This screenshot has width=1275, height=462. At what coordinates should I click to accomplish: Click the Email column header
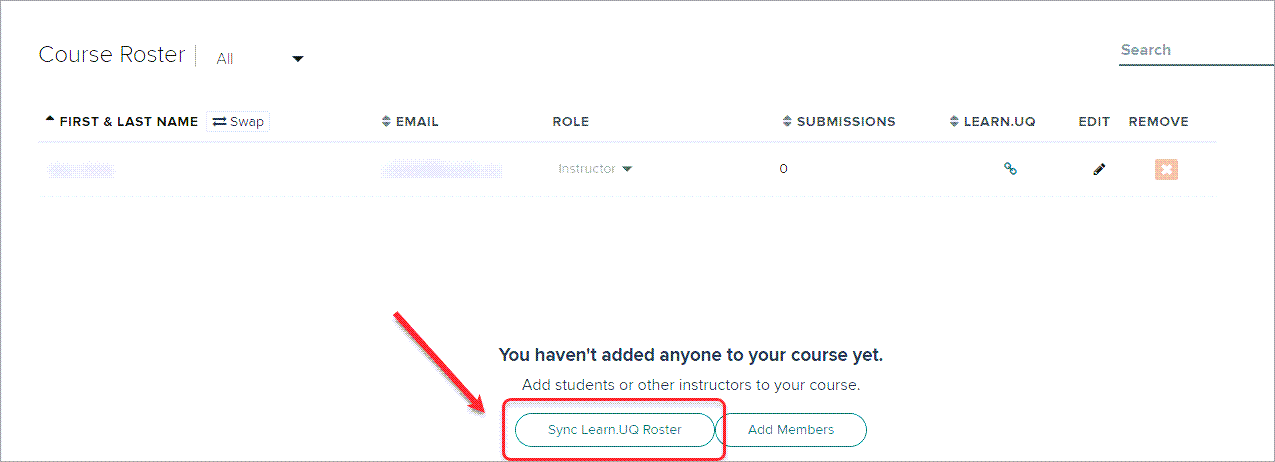click(417, 122)
